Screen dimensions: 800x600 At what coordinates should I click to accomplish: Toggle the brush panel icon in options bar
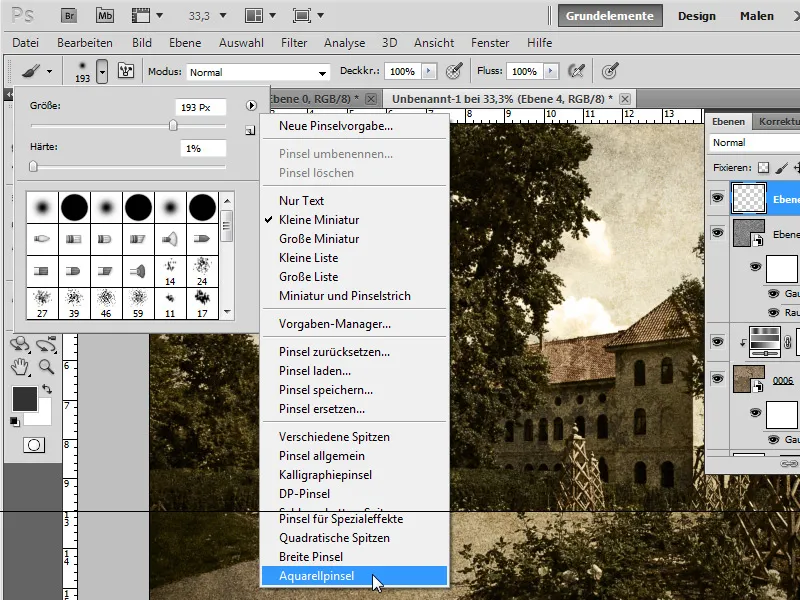(126, 71)
